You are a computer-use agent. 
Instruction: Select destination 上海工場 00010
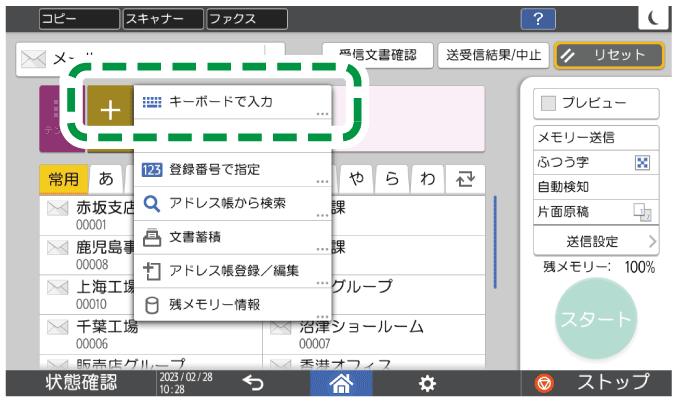click(x=87, y=295)
